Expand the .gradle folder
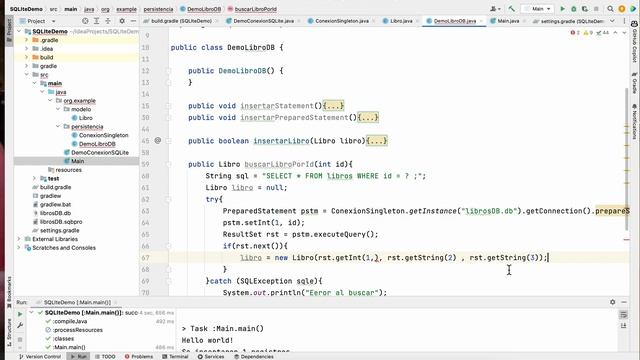640x360 pixels. [x=27, y=40]
